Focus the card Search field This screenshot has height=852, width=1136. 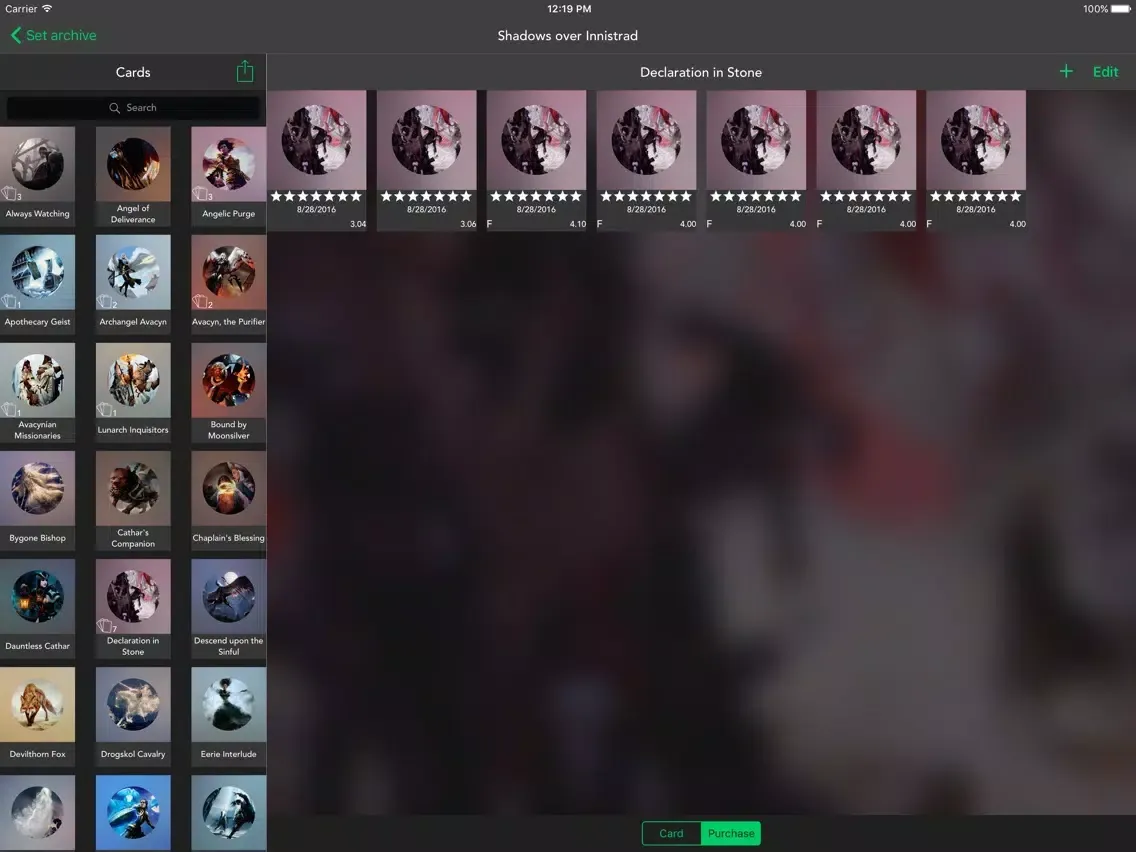133,107
